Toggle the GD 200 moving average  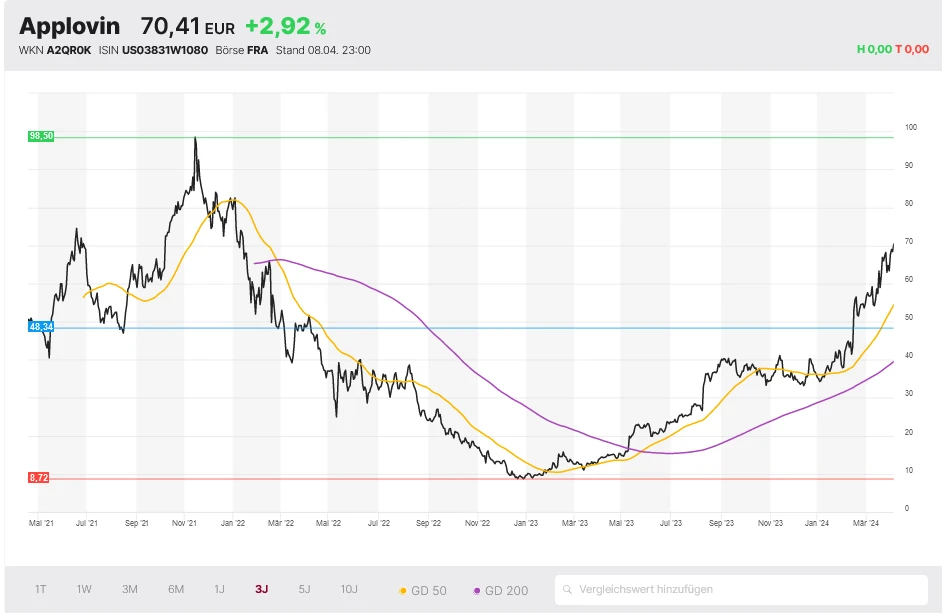point(506,591)
